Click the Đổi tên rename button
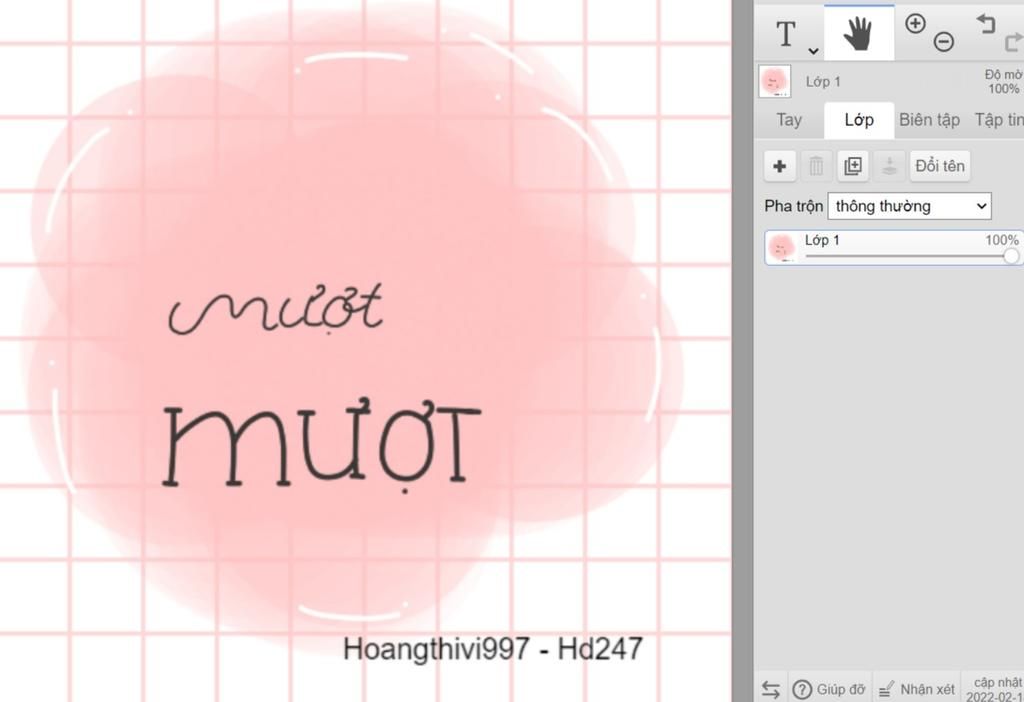The width and height of the screenshot is (1024, 702). click(x=940, y=166)
